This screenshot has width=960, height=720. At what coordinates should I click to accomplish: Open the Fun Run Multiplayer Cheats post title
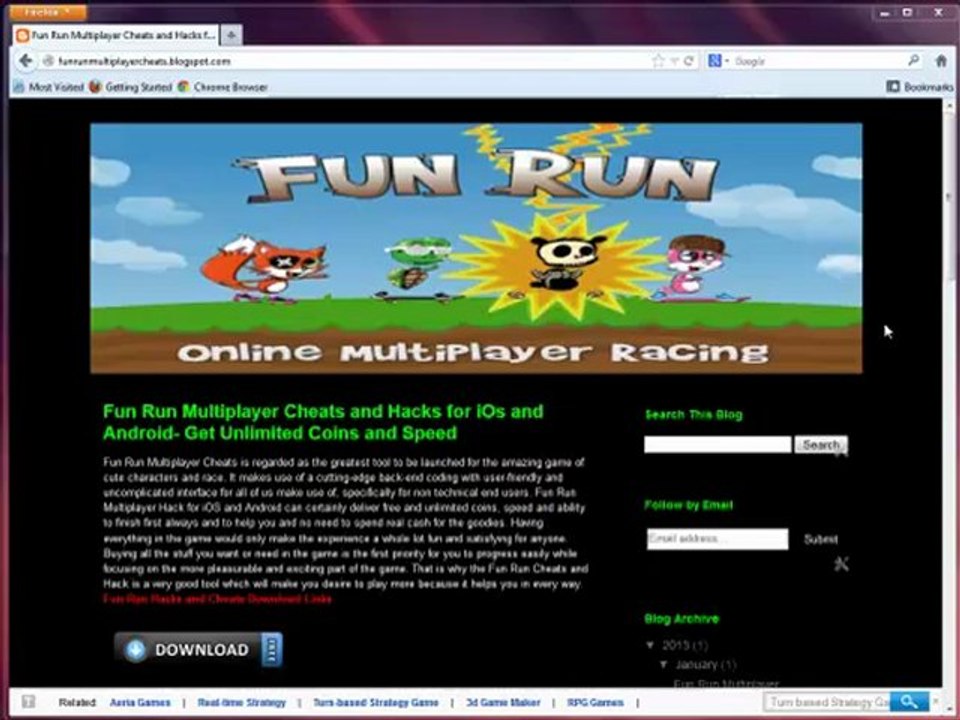tap(323, 422)
